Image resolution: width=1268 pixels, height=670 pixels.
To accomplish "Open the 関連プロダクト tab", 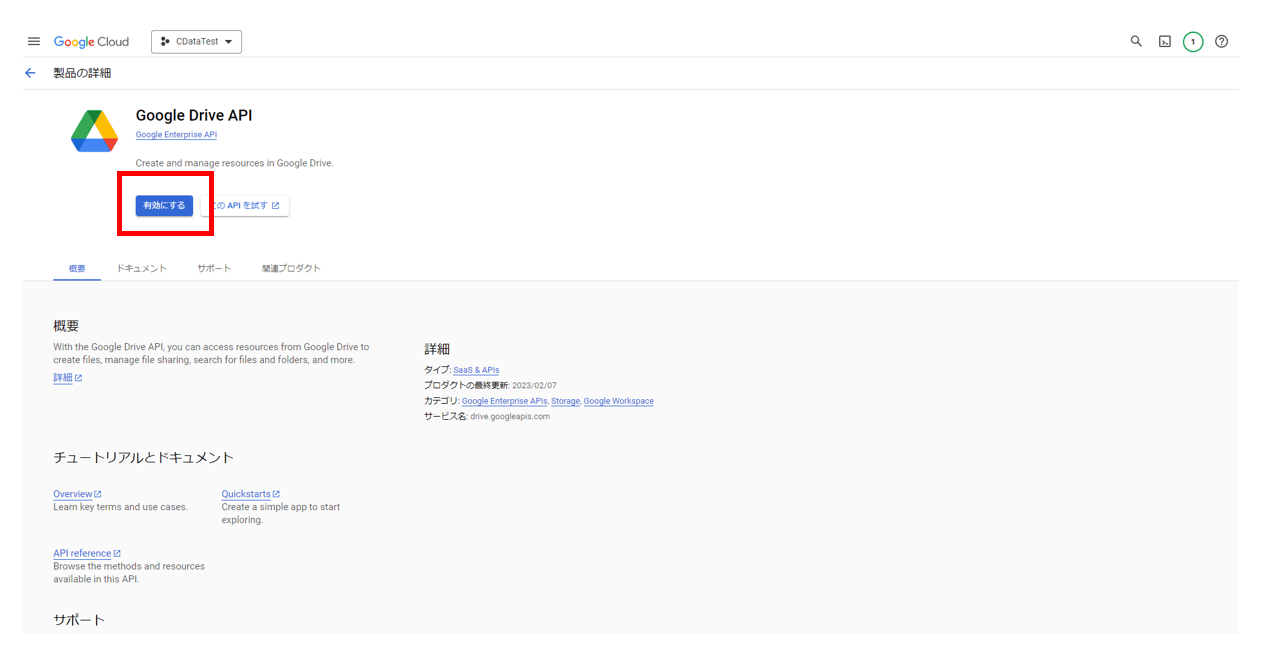I will (x=291, y=268).
